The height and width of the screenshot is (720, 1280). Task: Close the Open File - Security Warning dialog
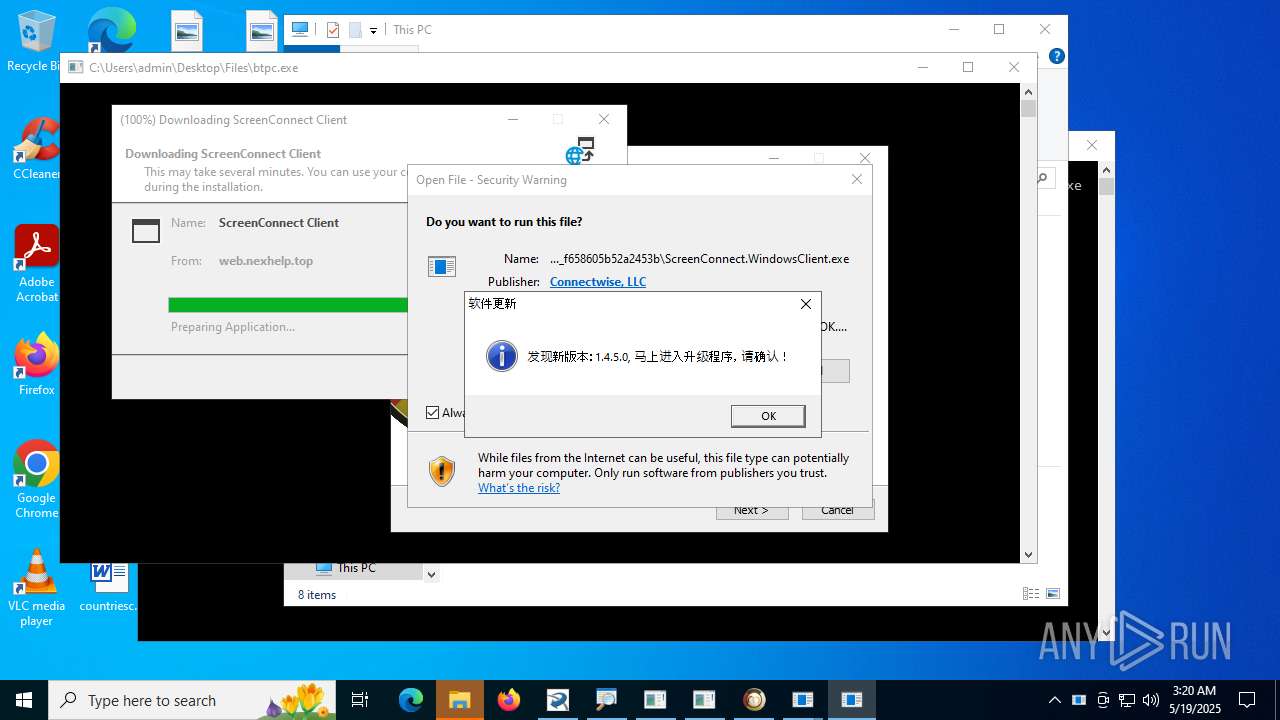click(857, 180)
